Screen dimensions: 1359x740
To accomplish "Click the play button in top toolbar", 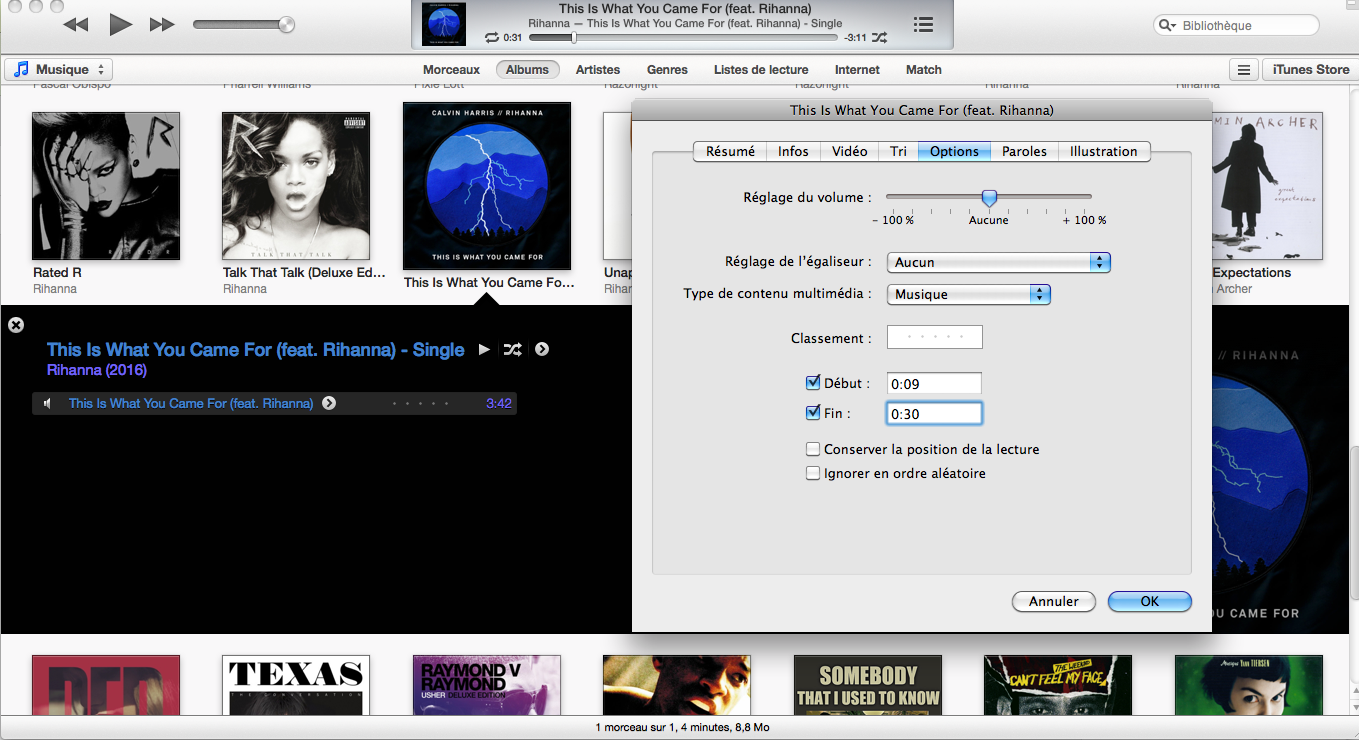I will click(120, 24).
